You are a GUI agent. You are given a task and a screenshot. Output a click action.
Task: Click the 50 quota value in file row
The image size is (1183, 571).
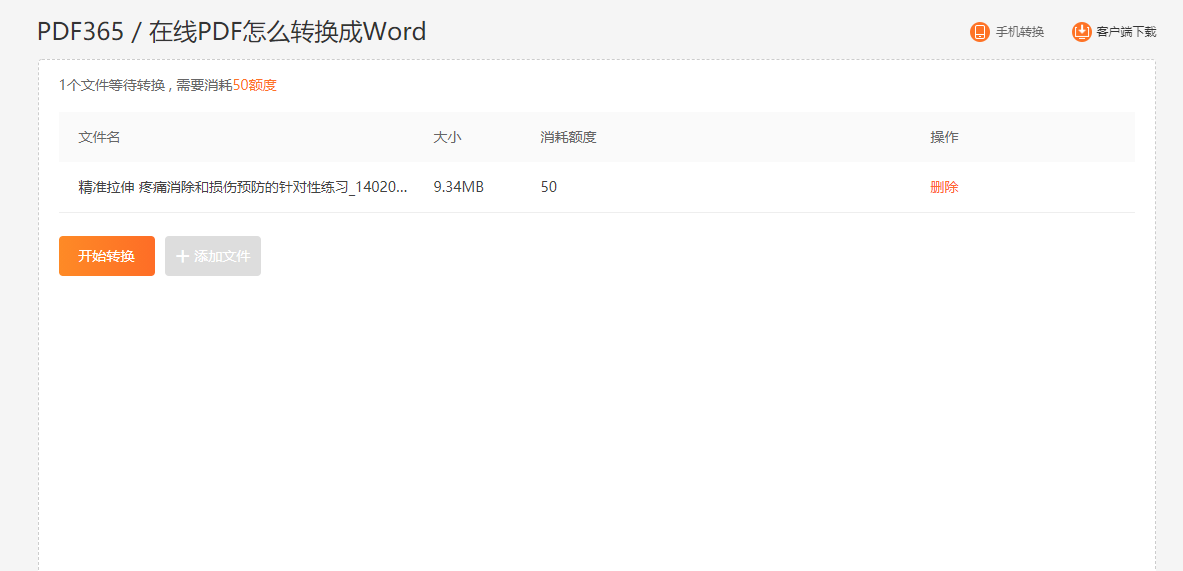549,187
